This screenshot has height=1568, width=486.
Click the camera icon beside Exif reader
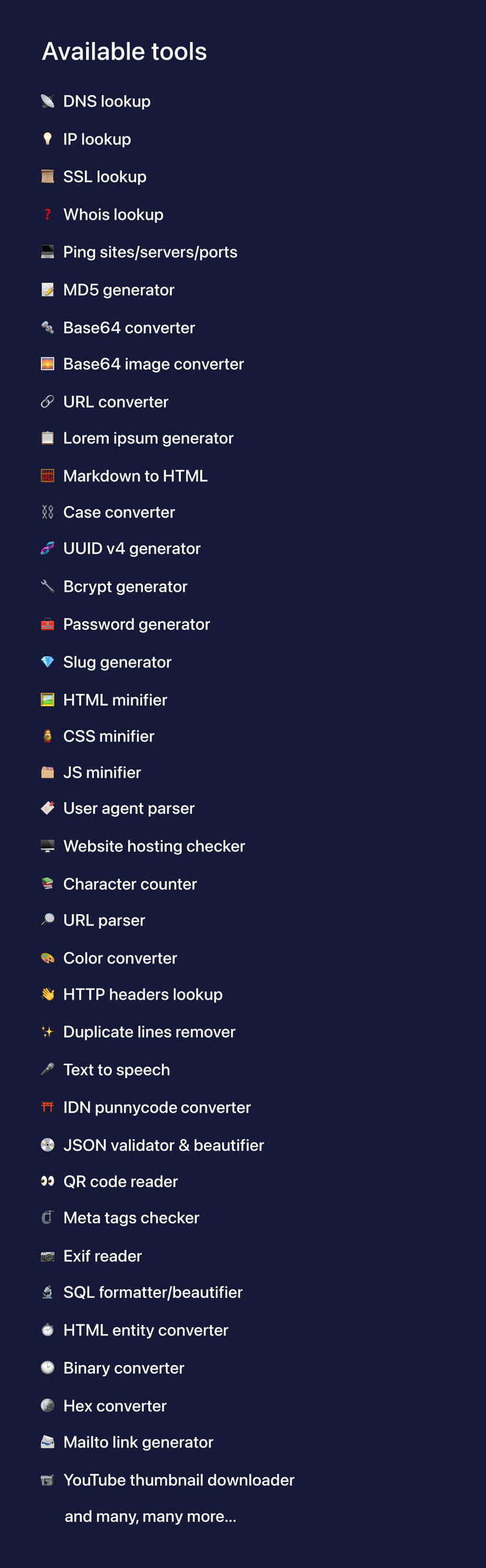(47, 1256)
